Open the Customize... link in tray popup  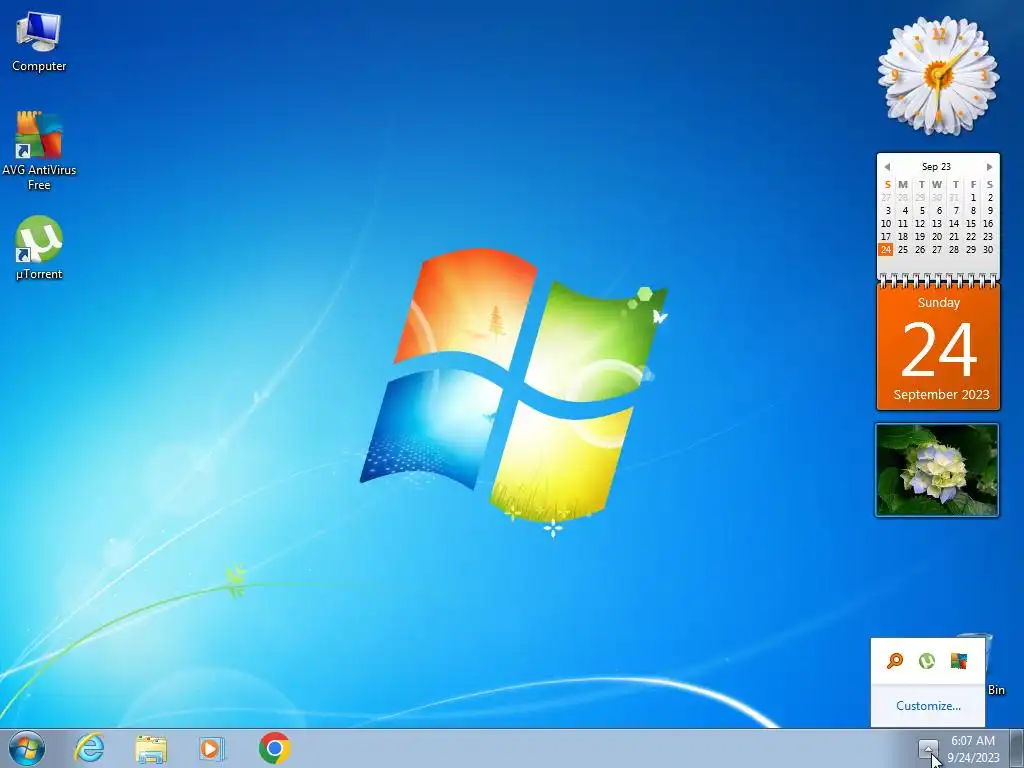[x=928, y=706]
